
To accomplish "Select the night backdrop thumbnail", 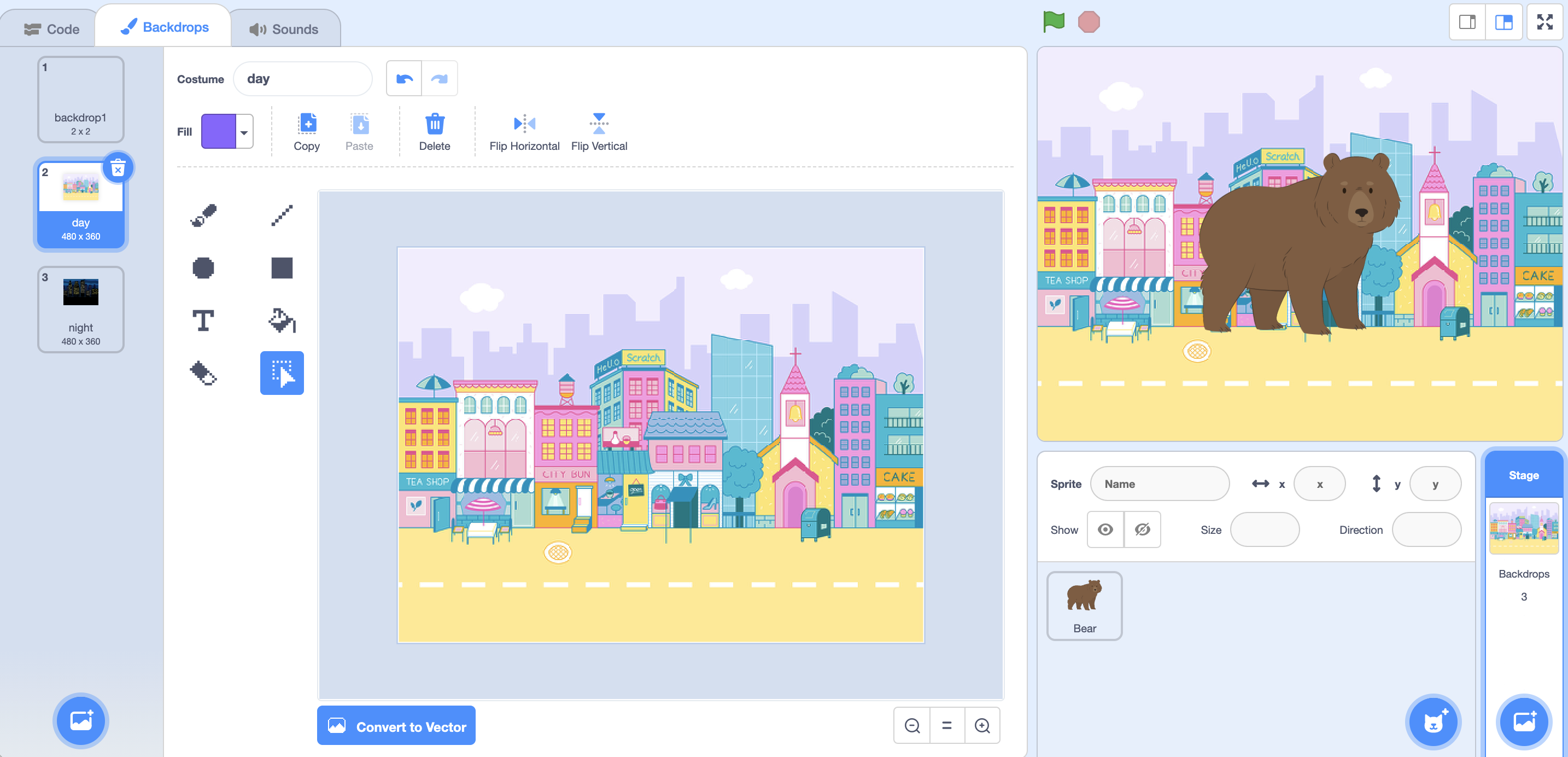I will pos(80,305).
